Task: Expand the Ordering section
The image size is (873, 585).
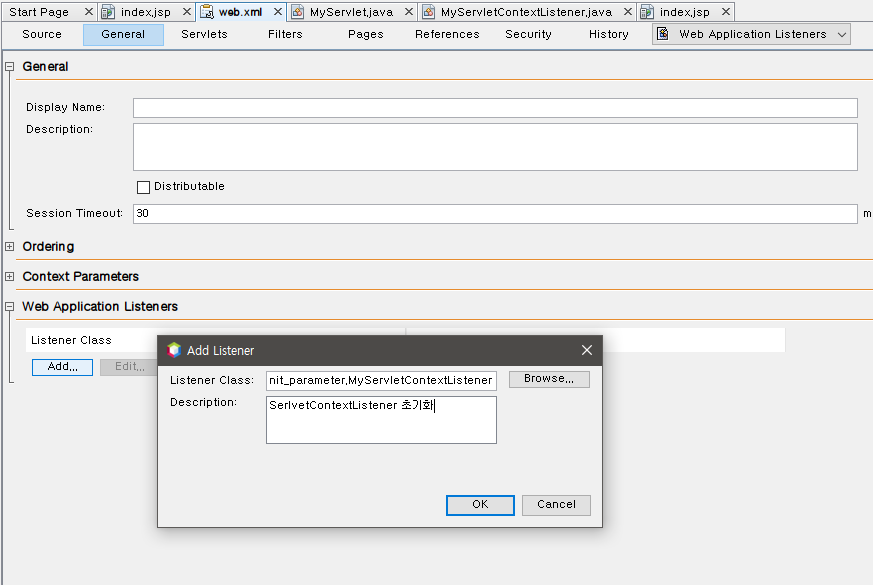Action: [9, 247]
